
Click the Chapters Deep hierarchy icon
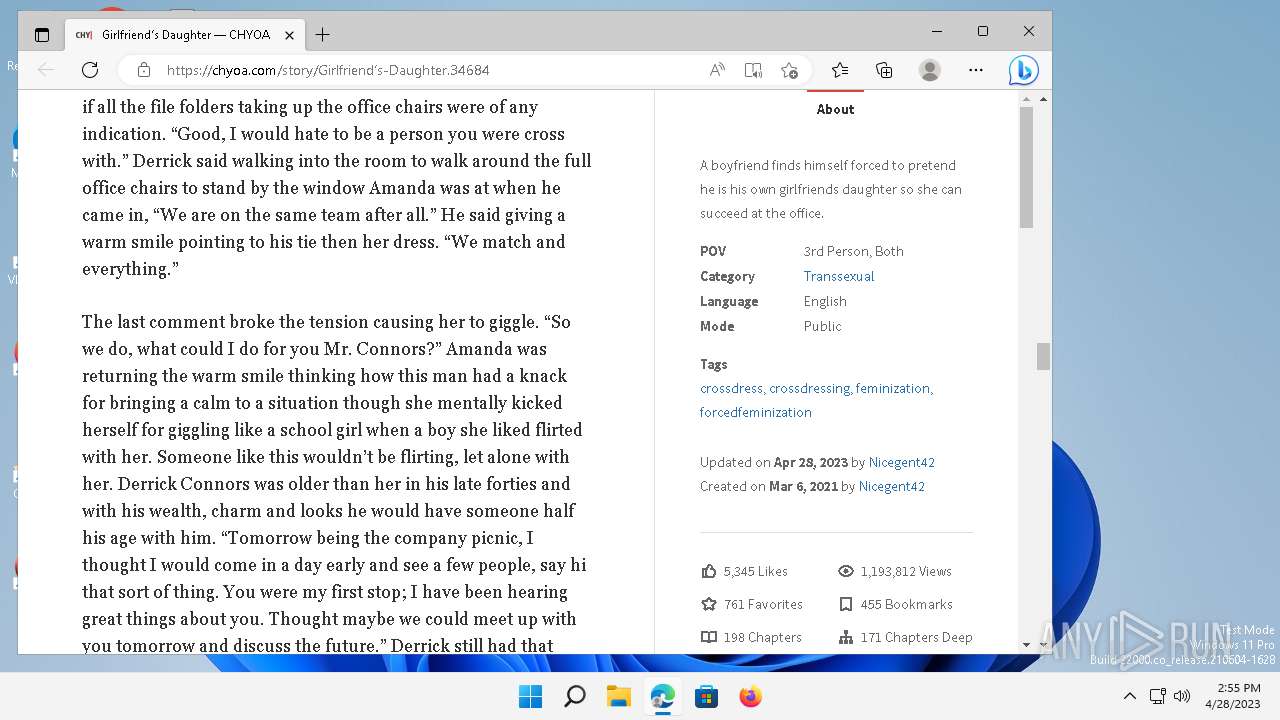pyautogui.click(x=846, y=637)
